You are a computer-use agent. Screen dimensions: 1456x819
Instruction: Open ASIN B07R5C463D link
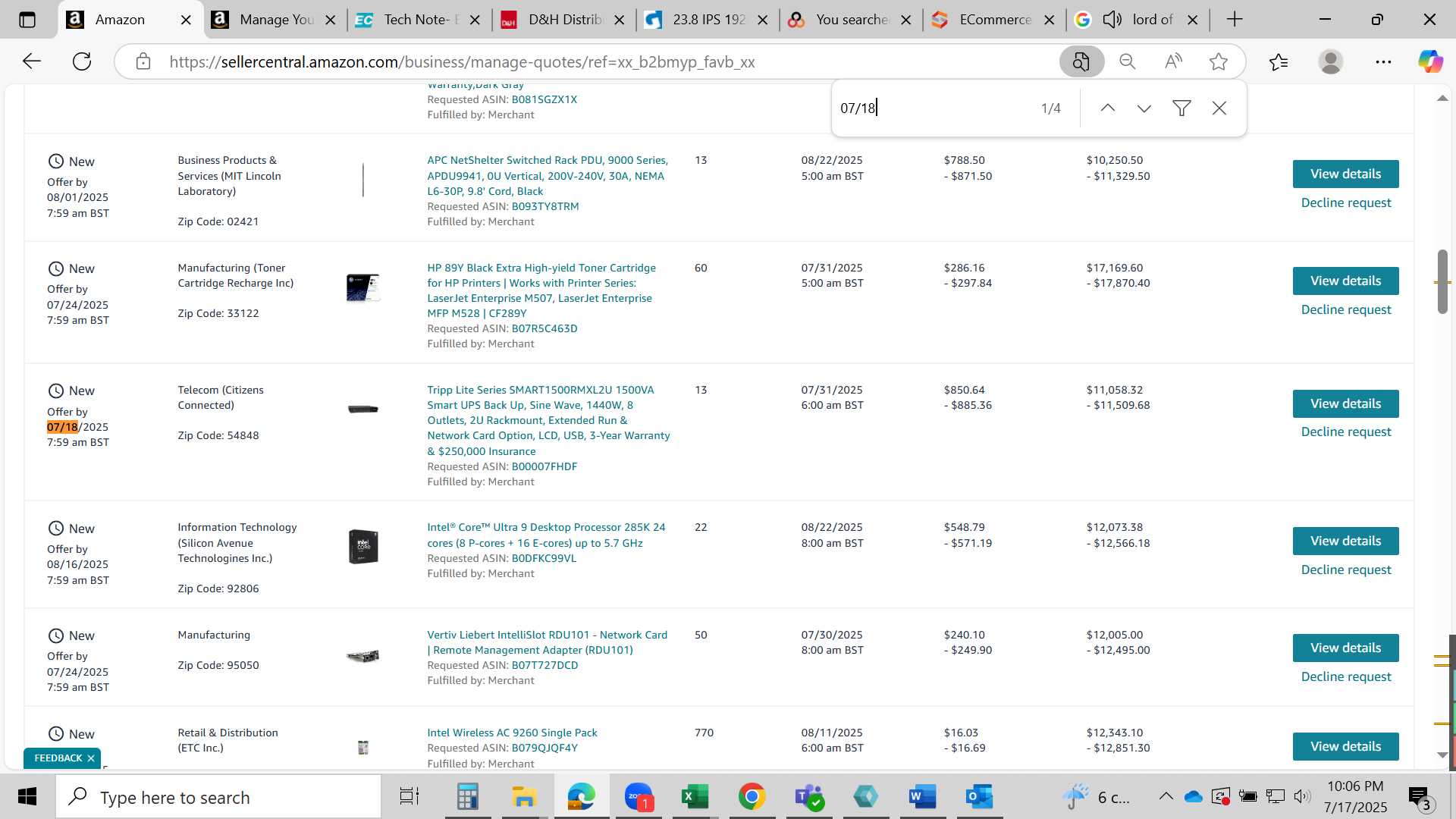(544, 328)
